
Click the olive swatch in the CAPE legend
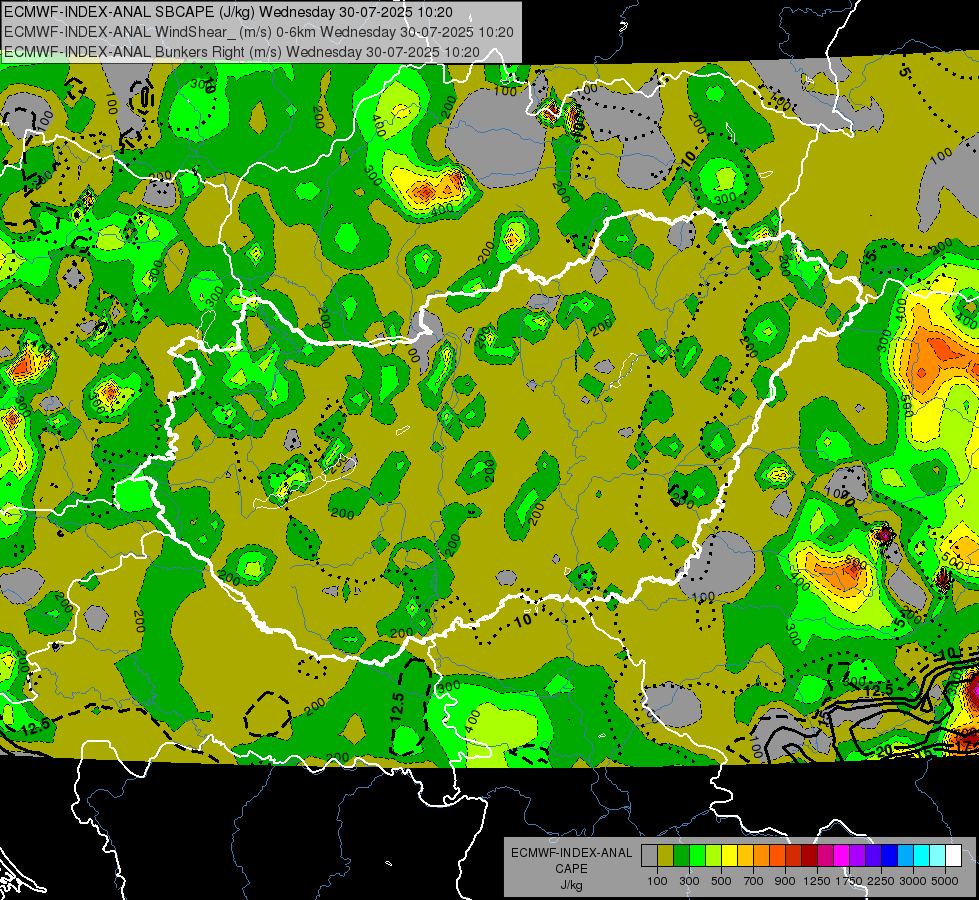(x=666, y=855)
